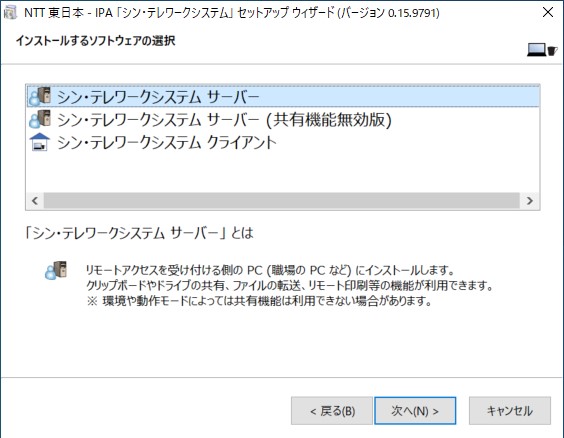The width and height of the screenshot is (564, 438).
Task: Click description line リモートアクセスを受け付ける側の PC
Action: pos(271,270)
